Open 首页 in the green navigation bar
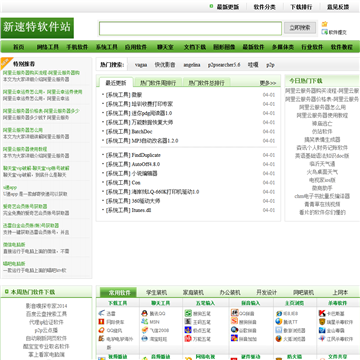 click(19, 47)
